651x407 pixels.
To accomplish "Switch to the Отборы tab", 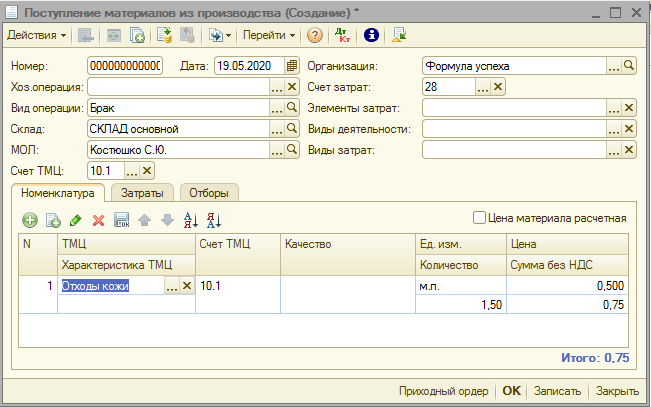I will [209, 193].
